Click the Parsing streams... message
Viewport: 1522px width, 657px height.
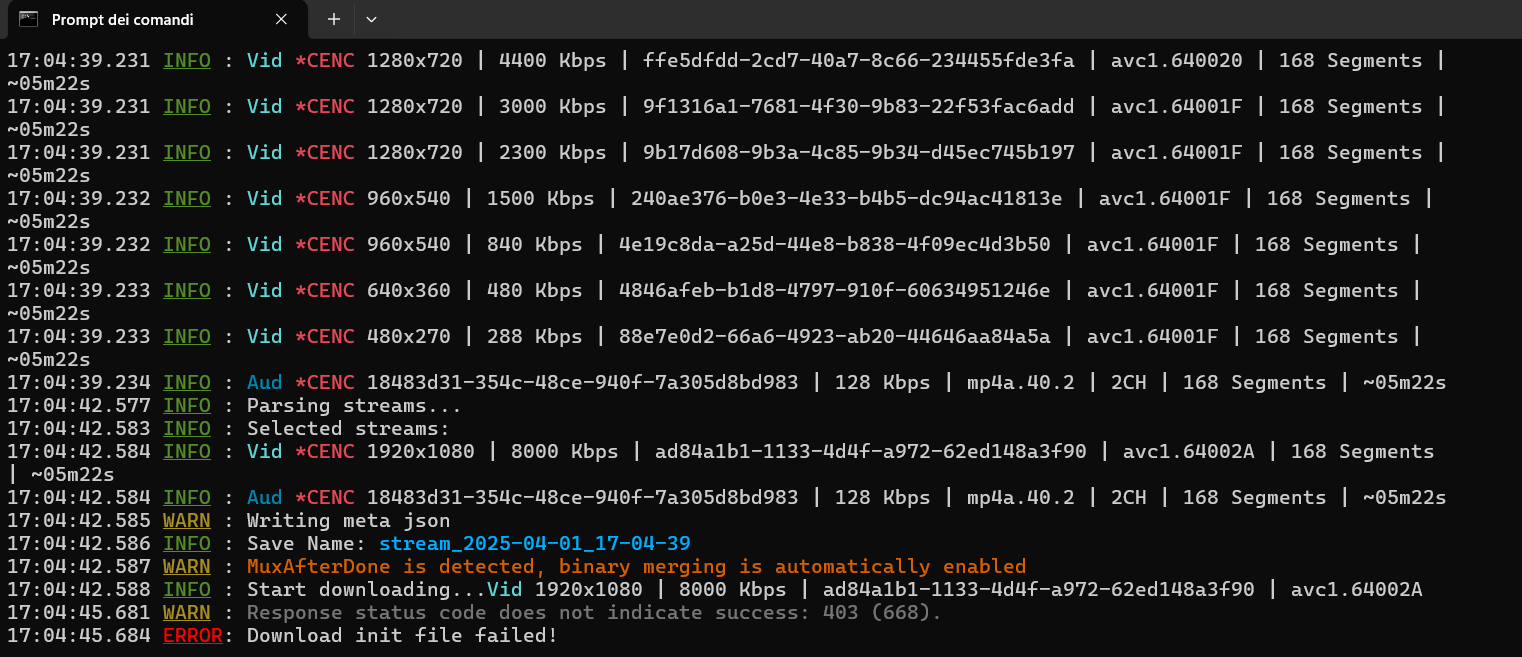354,406
